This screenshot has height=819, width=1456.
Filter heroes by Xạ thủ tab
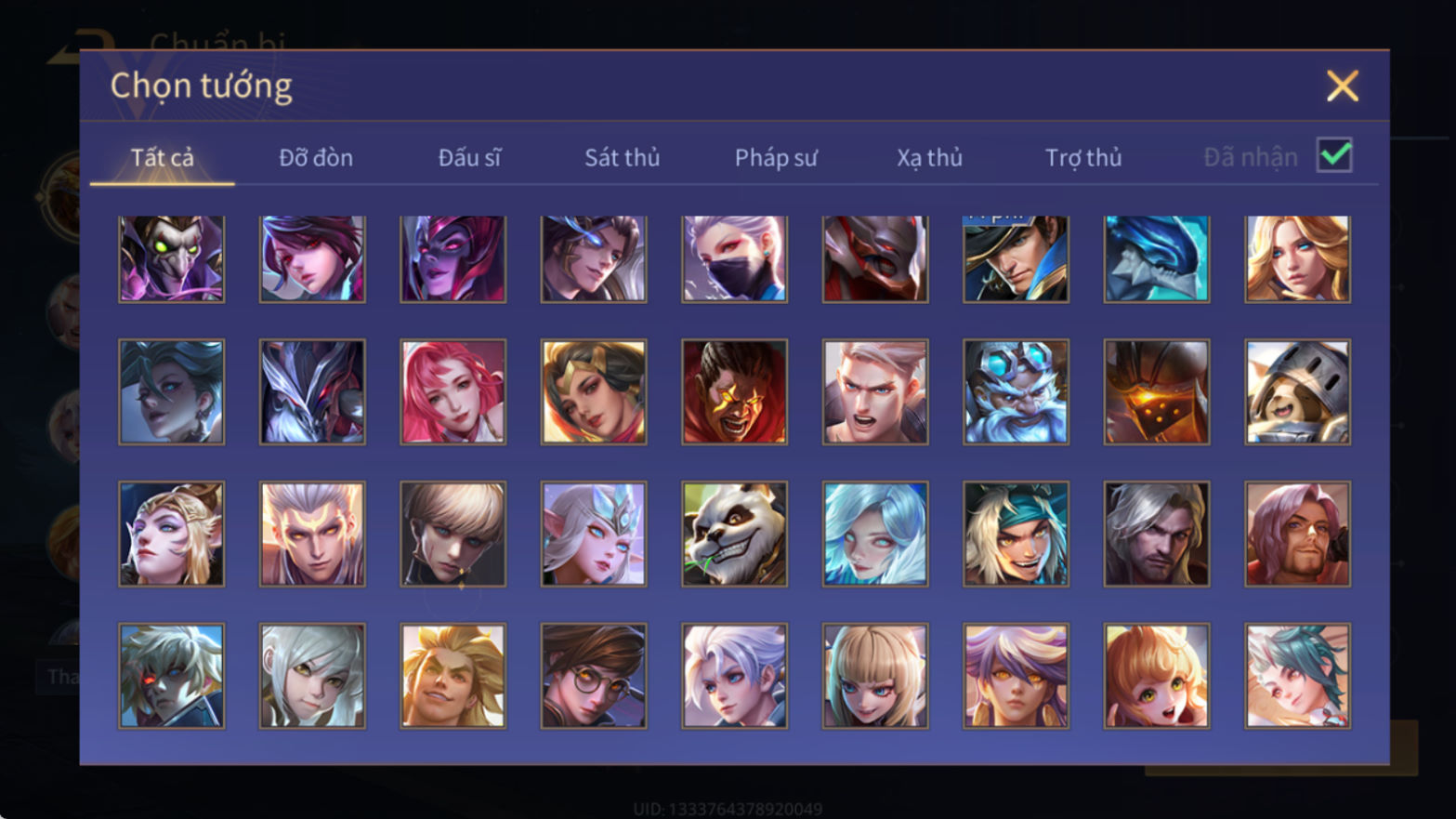[x=929, y=157]
